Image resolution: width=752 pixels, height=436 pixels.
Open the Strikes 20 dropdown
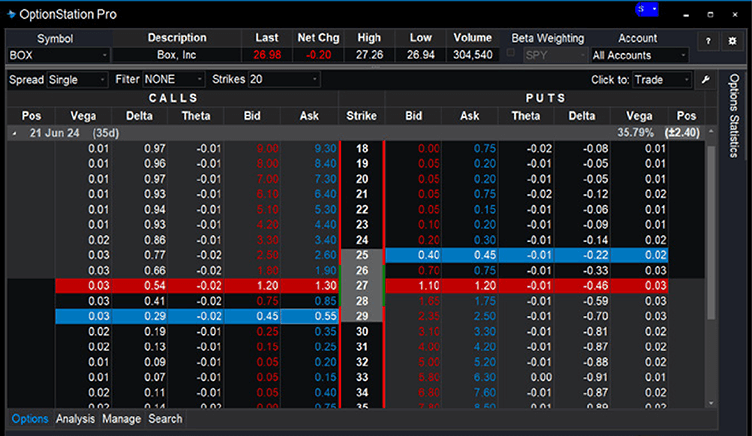(x=284, y=79)
